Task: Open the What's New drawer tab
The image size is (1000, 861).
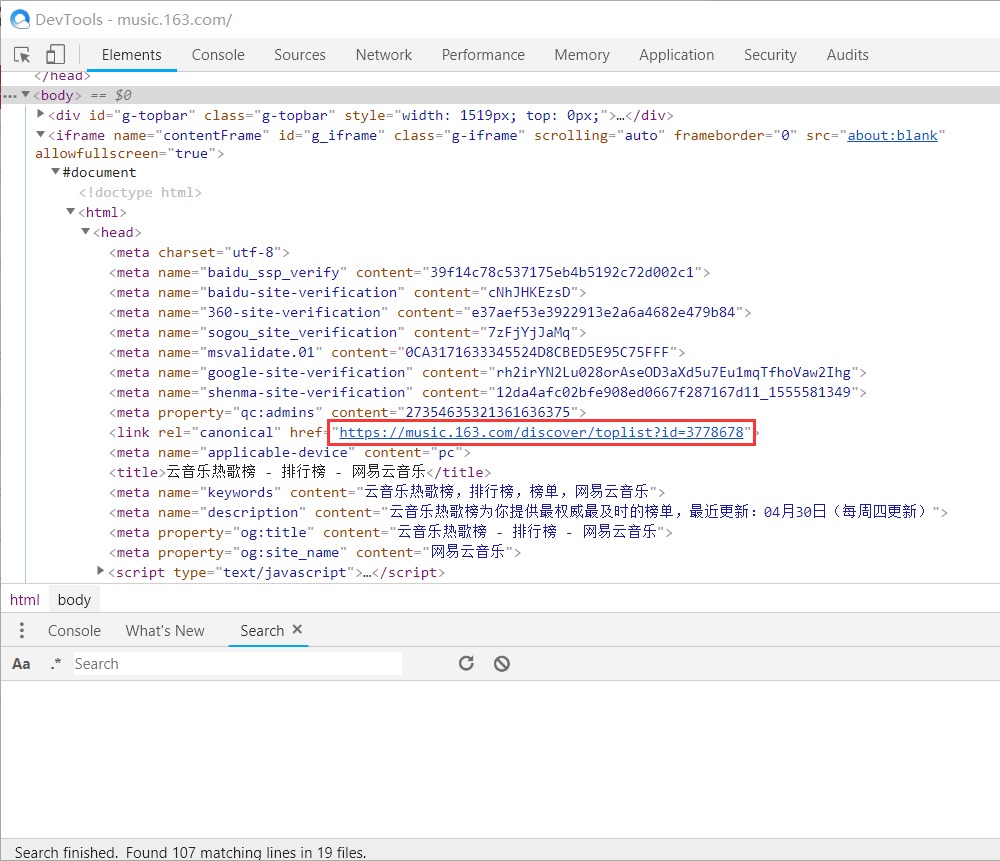Action: point(165,631)
